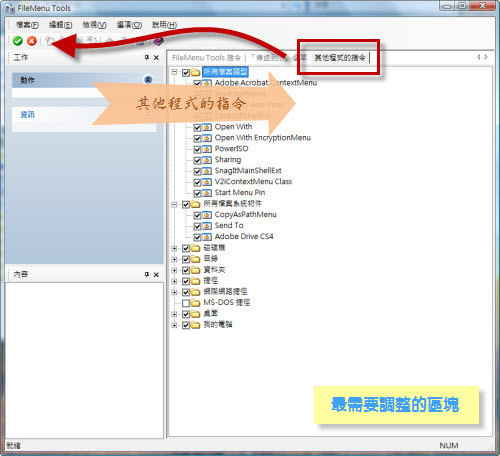Pin the 內容 panel with its pushpin icon
Viewport: 500px width, 456px height.
point(147,274)
